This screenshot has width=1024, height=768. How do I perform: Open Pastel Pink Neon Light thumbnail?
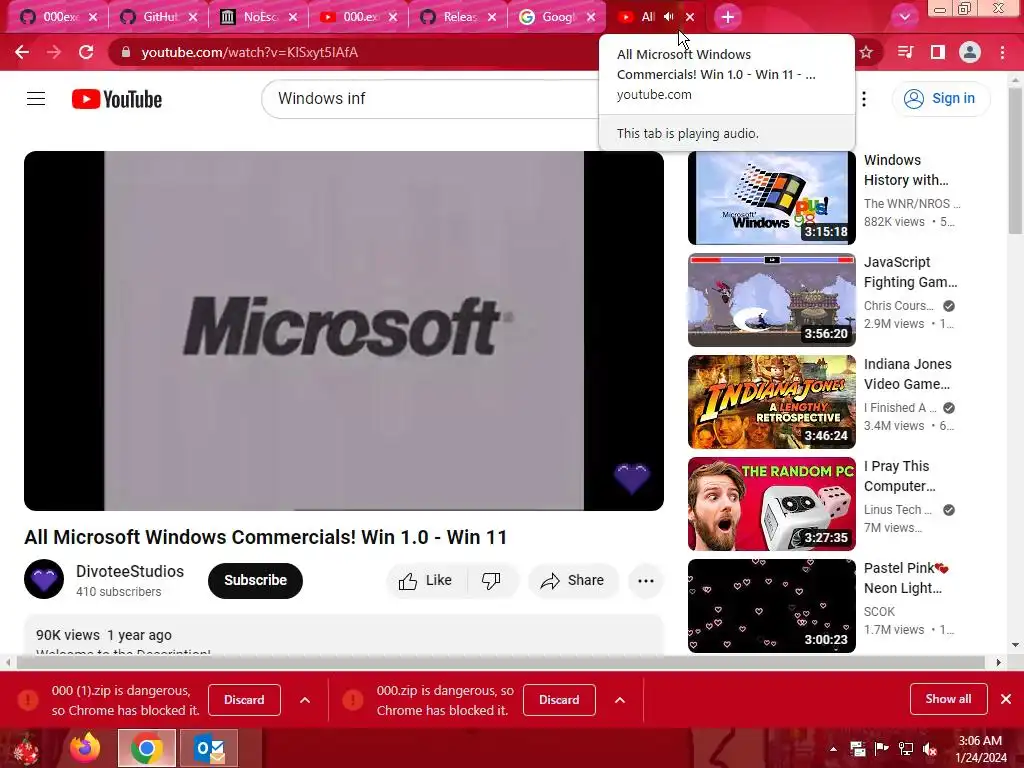tap(771, 605)
